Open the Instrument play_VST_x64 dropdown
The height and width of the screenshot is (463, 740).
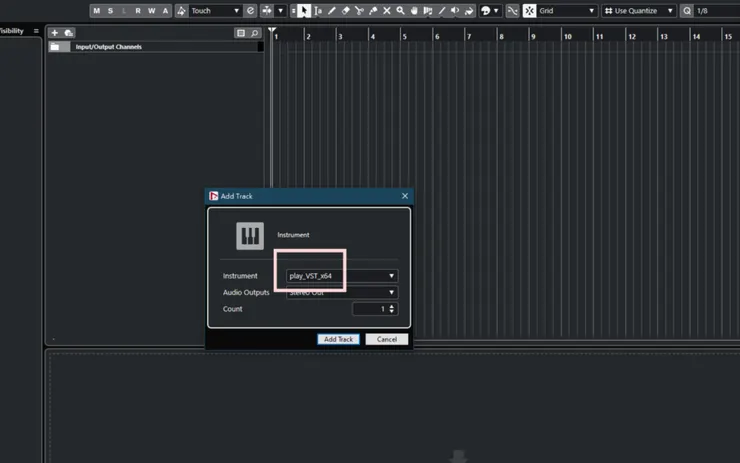(x=342, y=276)
